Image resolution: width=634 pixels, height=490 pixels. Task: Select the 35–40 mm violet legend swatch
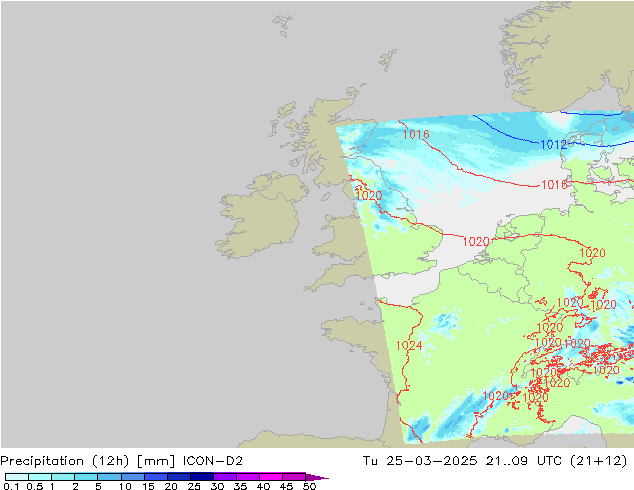(247, 477)
